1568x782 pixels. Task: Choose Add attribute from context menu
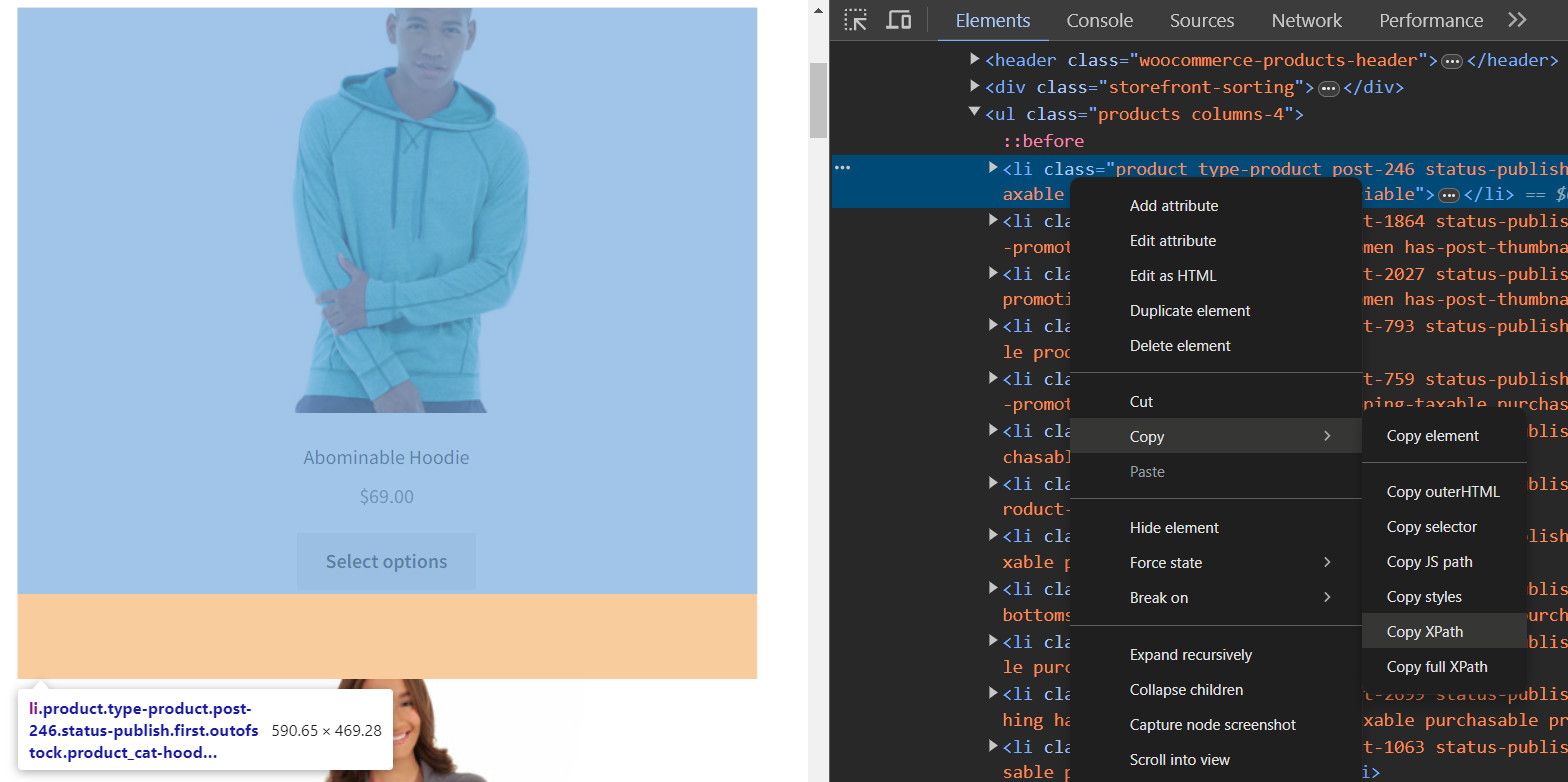[x=1216, y=206]
